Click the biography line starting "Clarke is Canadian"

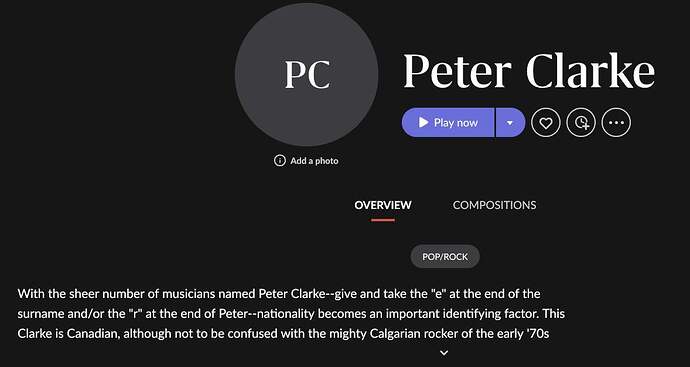pyautogui.click(x=283, y=334)
